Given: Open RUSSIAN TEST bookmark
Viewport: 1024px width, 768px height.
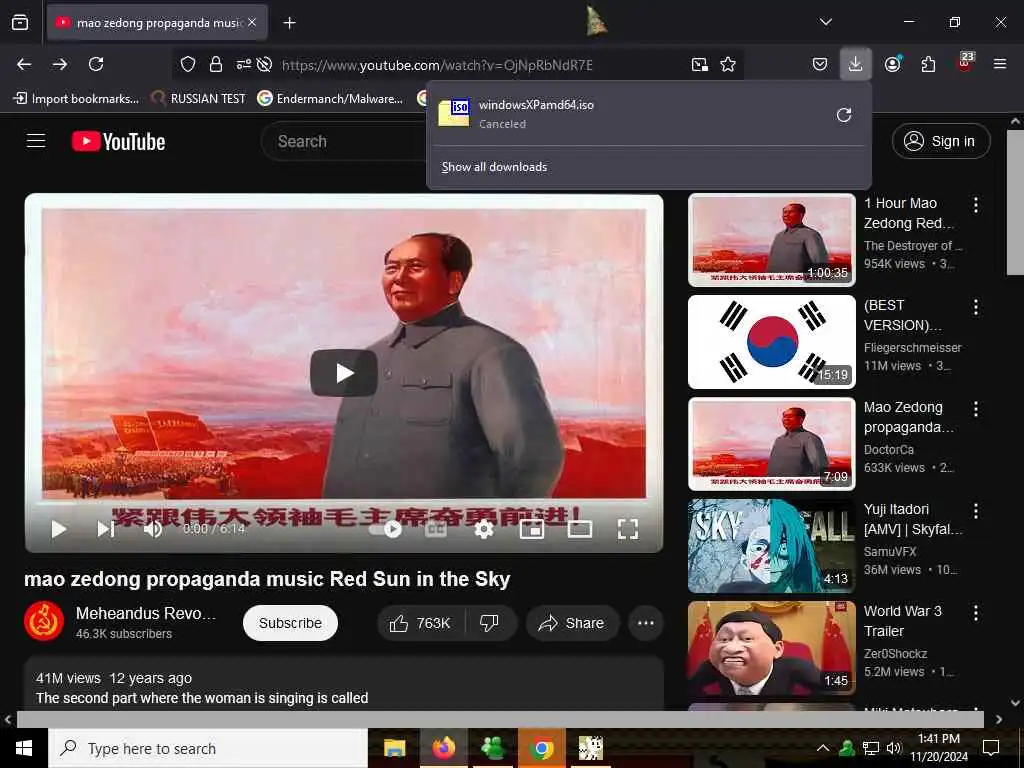Looking at the screenshot, I should 198,99.
